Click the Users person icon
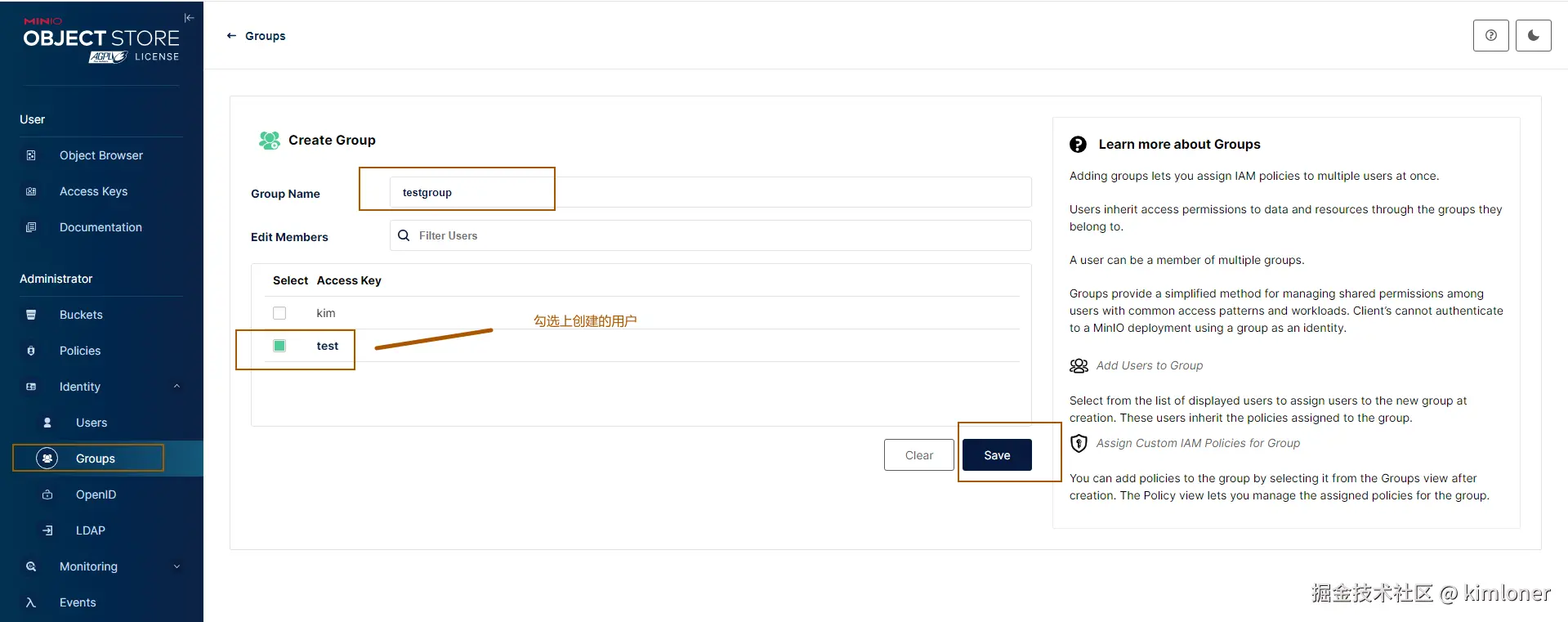The height and width of the screenshot is (622, 1568). pos(47,423)
